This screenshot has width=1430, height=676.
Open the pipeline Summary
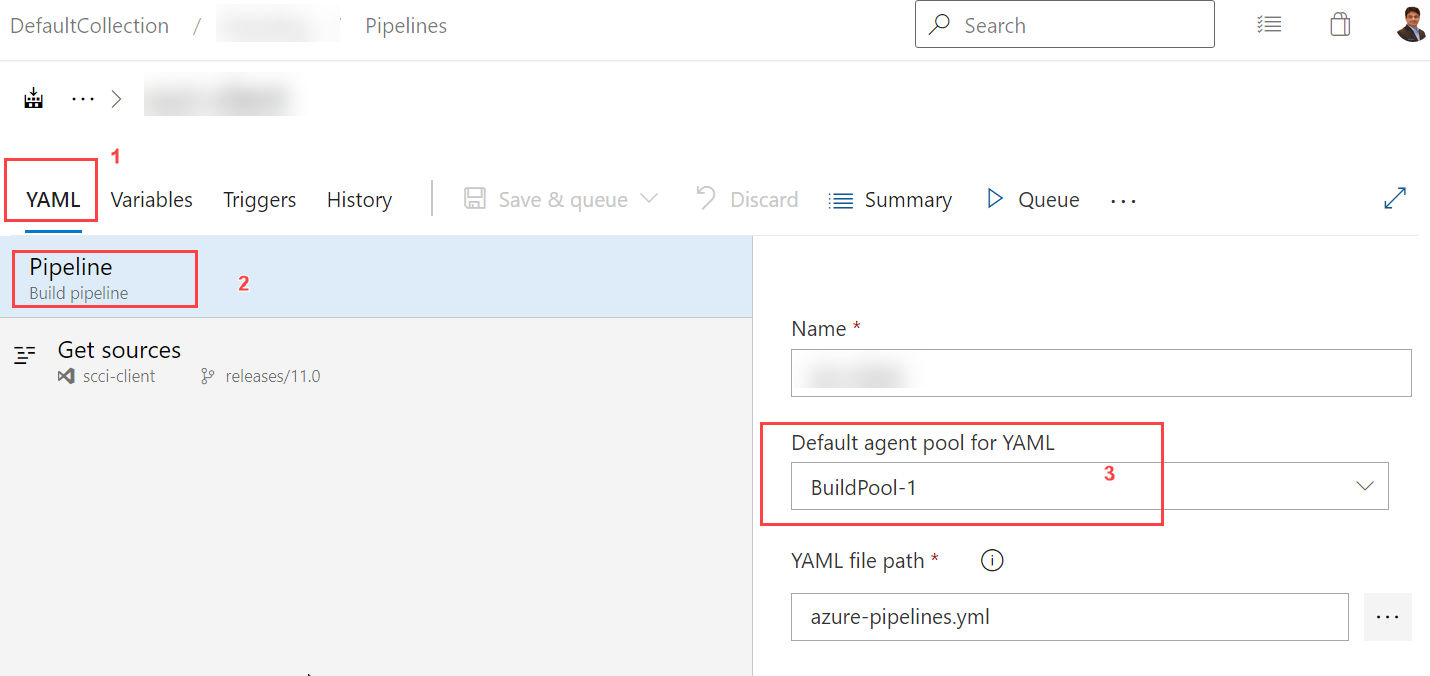click(890, 200)
